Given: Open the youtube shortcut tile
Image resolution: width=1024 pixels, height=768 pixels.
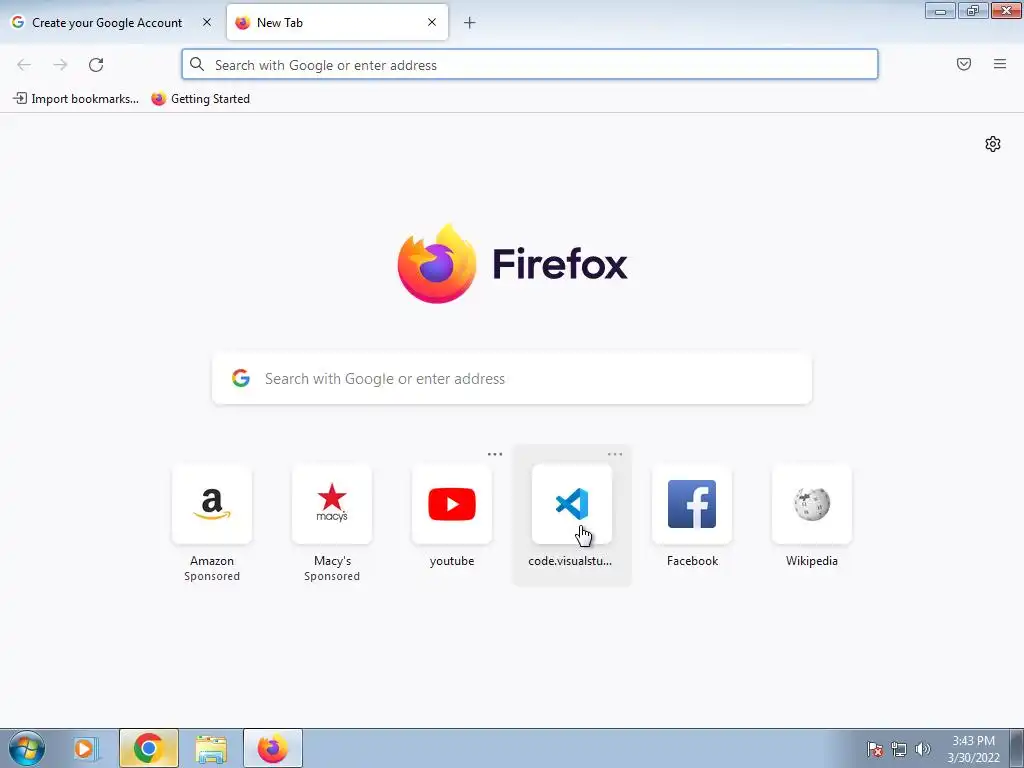Looking at the screenshot, I should point(452,504).
